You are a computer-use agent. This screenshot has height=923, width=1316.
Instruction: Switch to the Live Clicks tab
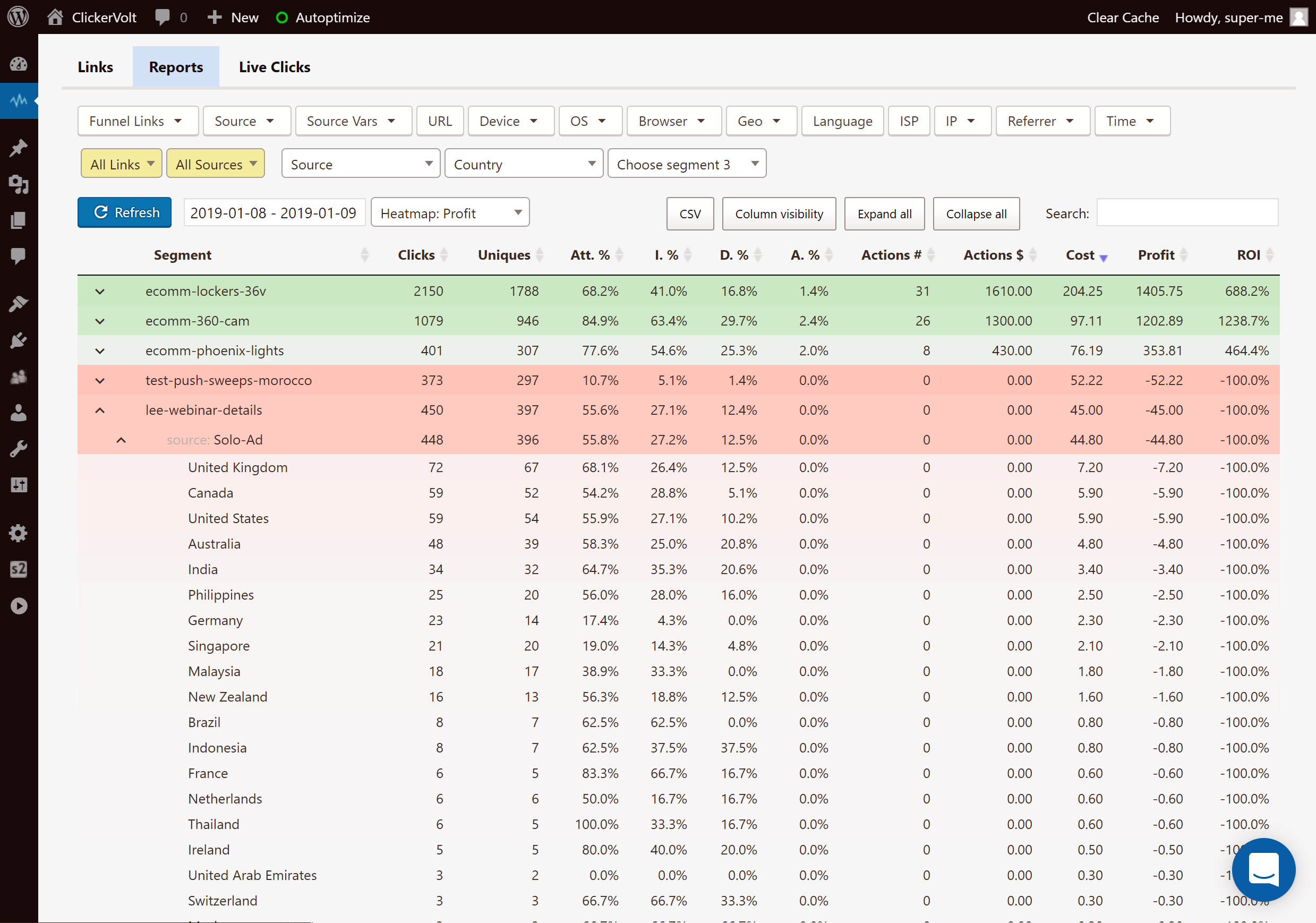(x=275, y=67)
